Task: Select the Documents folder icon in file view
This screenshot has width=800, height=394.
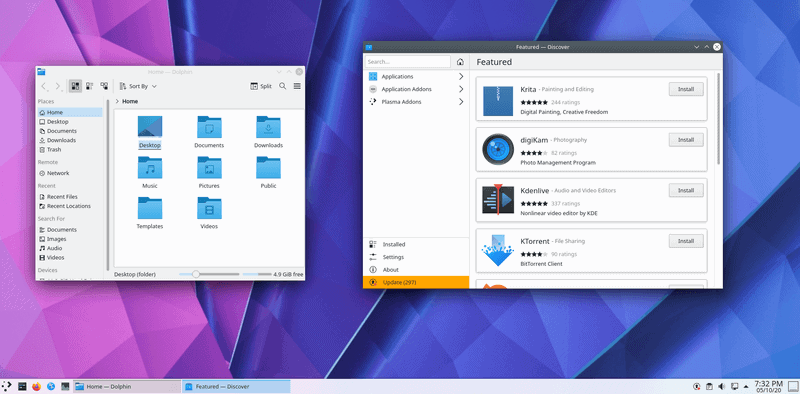Action: pos(209,127)
